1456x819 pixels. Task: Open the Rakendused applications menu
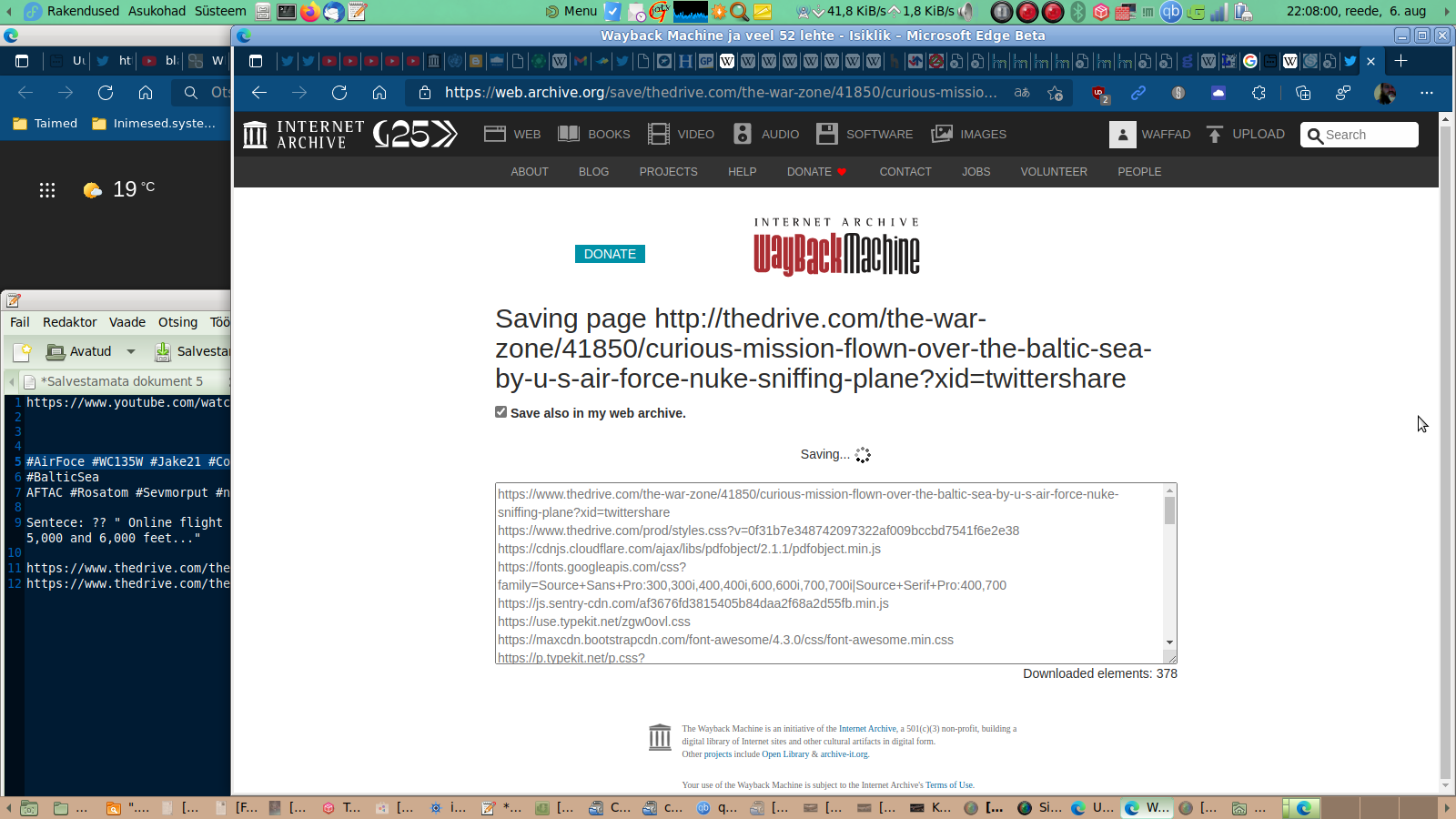pyautogui.click(x=72, y=11)
